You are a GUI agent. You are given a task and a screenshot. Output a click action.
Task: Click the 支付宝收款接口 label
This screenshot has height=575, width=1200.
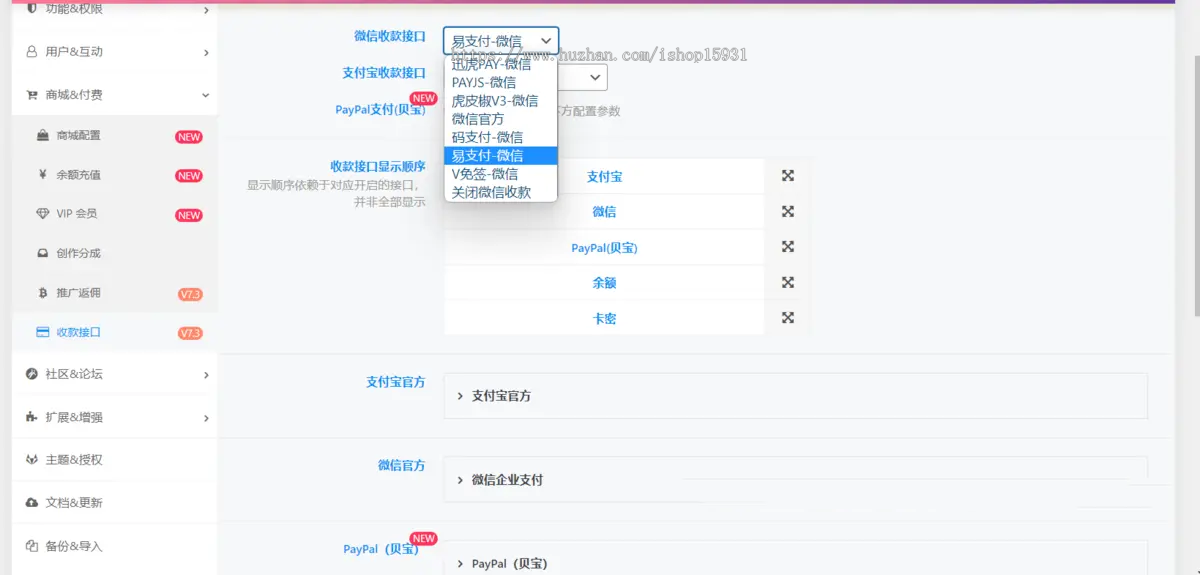[384, 73]
